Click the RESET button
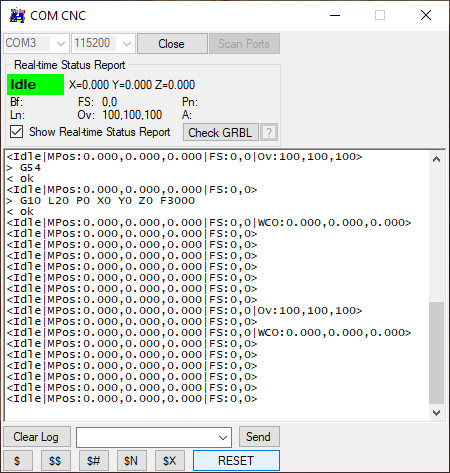450x473 pixels. pos(236,461)
